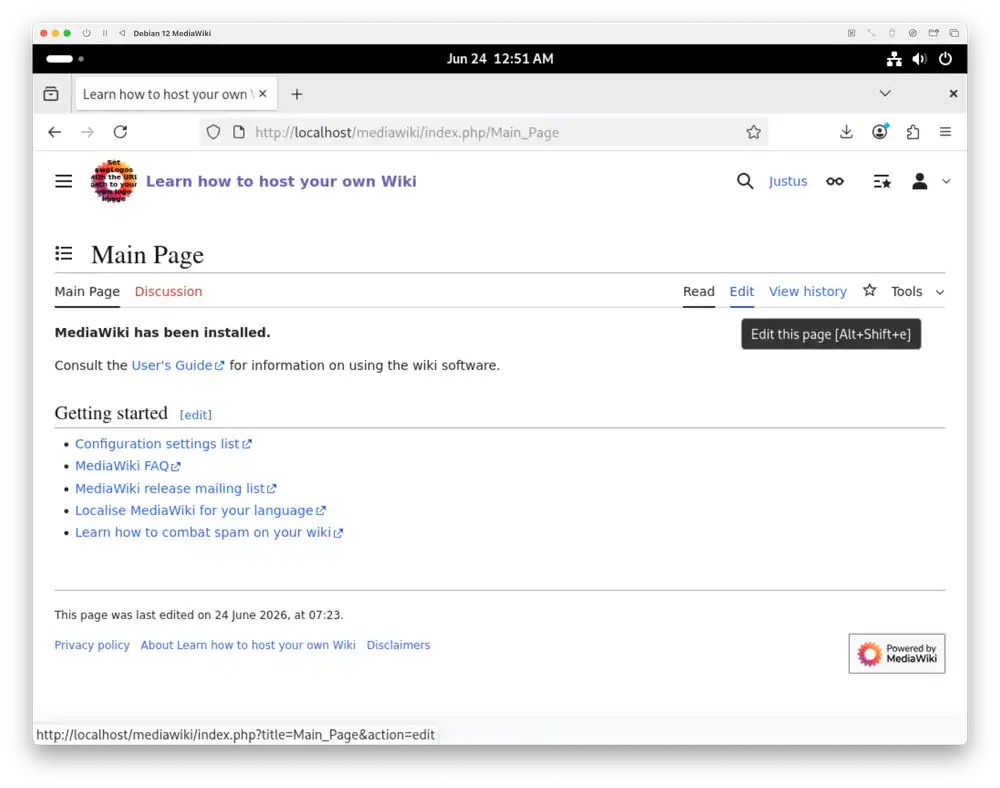Open the Firefox application menu
Screen dimensions: 1000x788
click(x=945, y=132)
